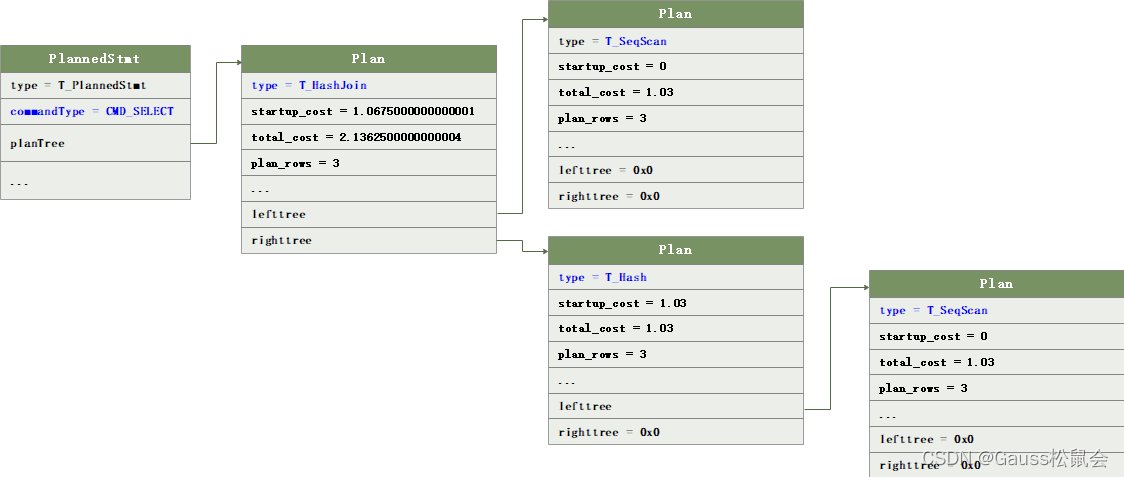This screenshot has height=477, width=1124.
Task: Click the '...' row in Hash plan box
Action: tap(675, 380)
